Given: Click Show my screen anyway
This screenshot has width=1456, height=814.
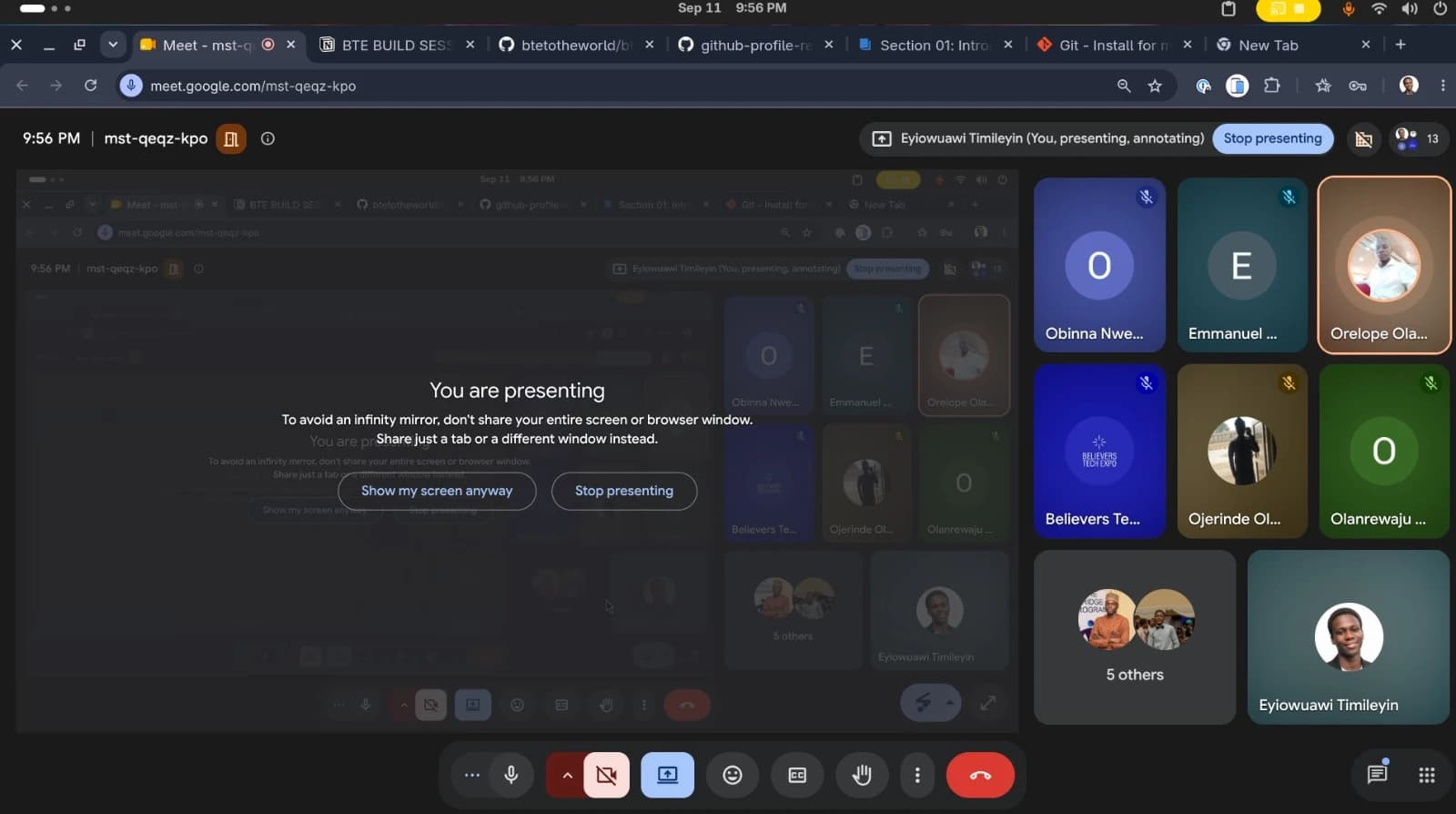Looking at the screenshot, I should click(437, 491).
